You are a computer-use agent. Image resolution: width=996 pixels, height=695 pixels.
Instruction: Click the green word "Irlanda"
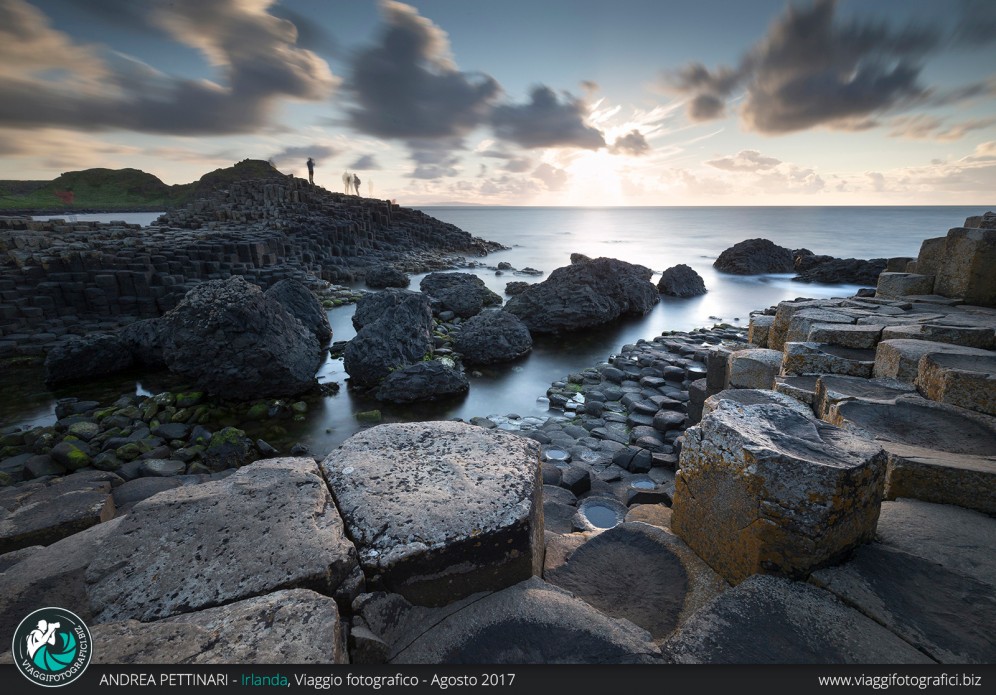[264, 680]
